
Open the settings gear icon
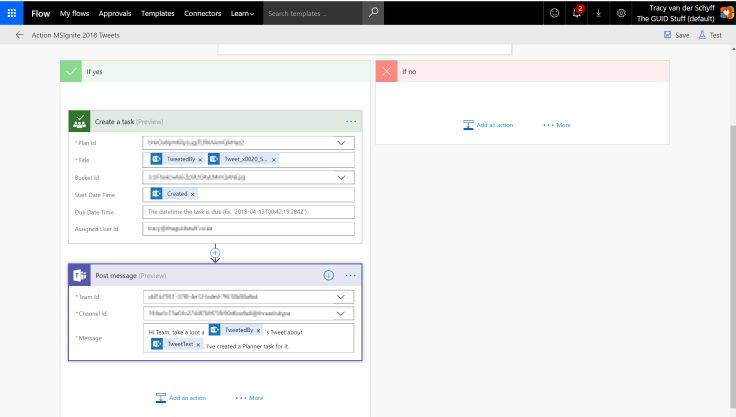point(621,13)
